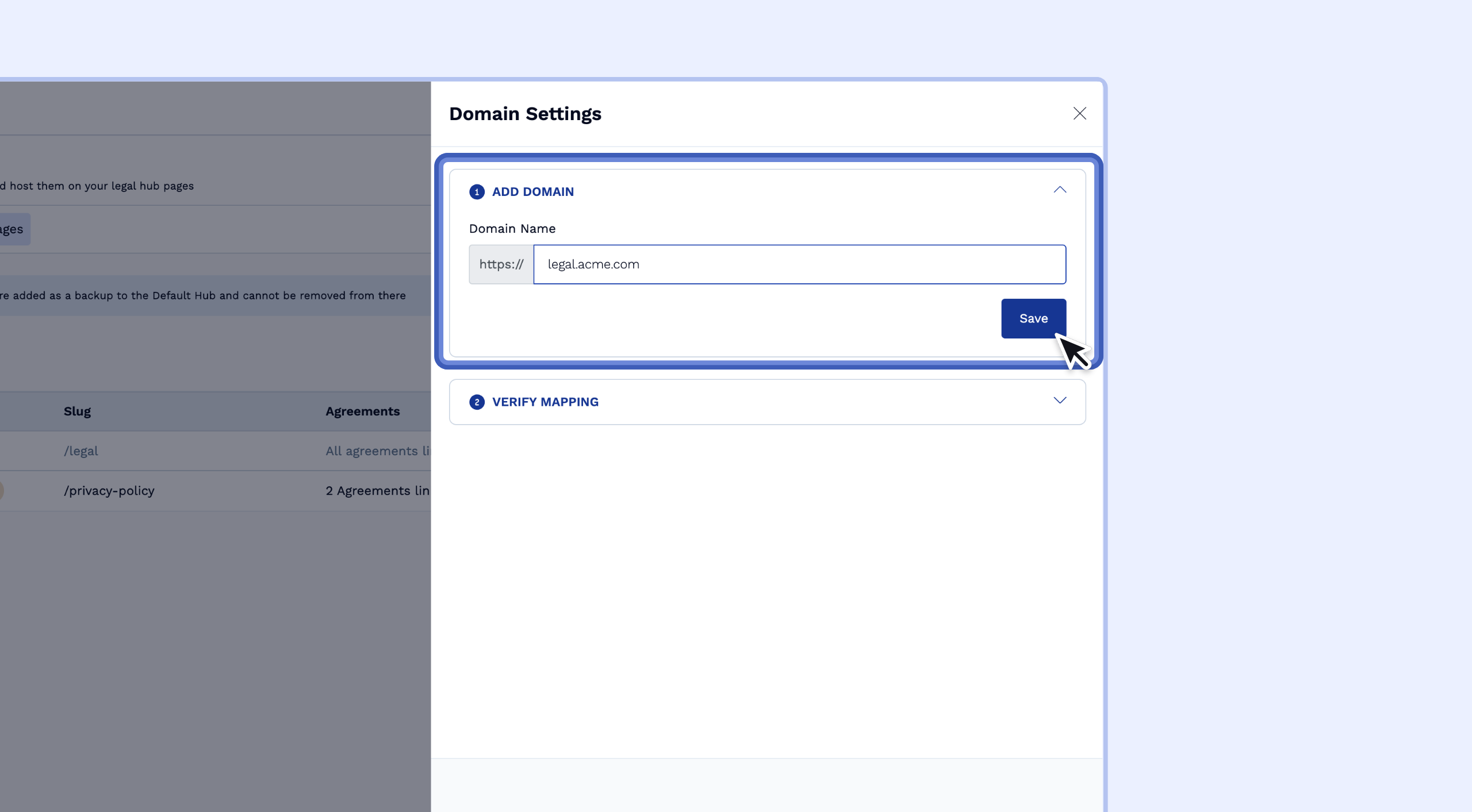Click the https:// prefix box

[x=501, y=264]
